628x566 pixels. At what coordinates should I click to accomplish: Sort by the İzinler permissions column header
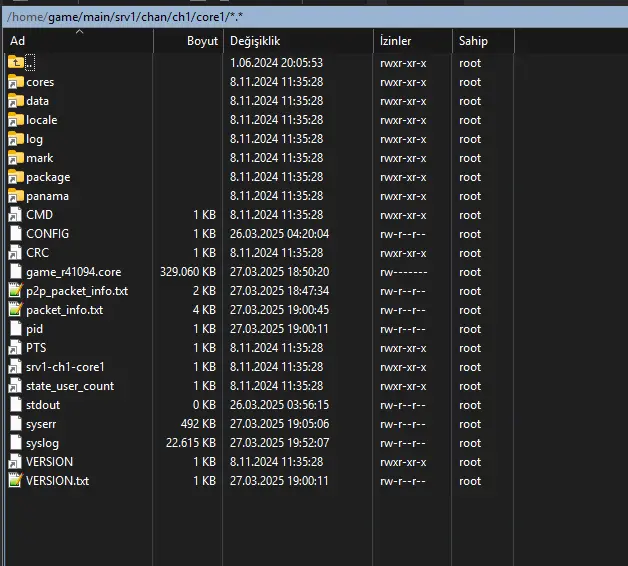coord(413,41)
